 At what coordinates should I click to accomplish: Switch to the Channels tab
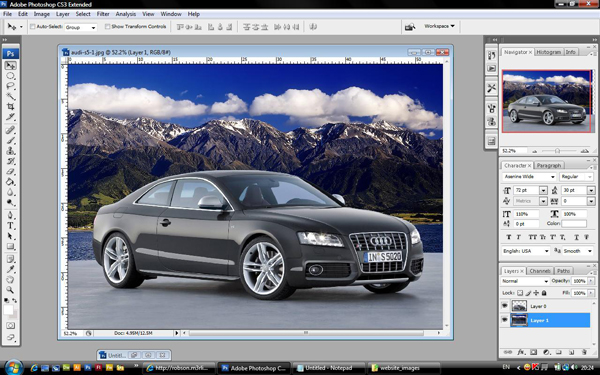[x=540, y=271]
